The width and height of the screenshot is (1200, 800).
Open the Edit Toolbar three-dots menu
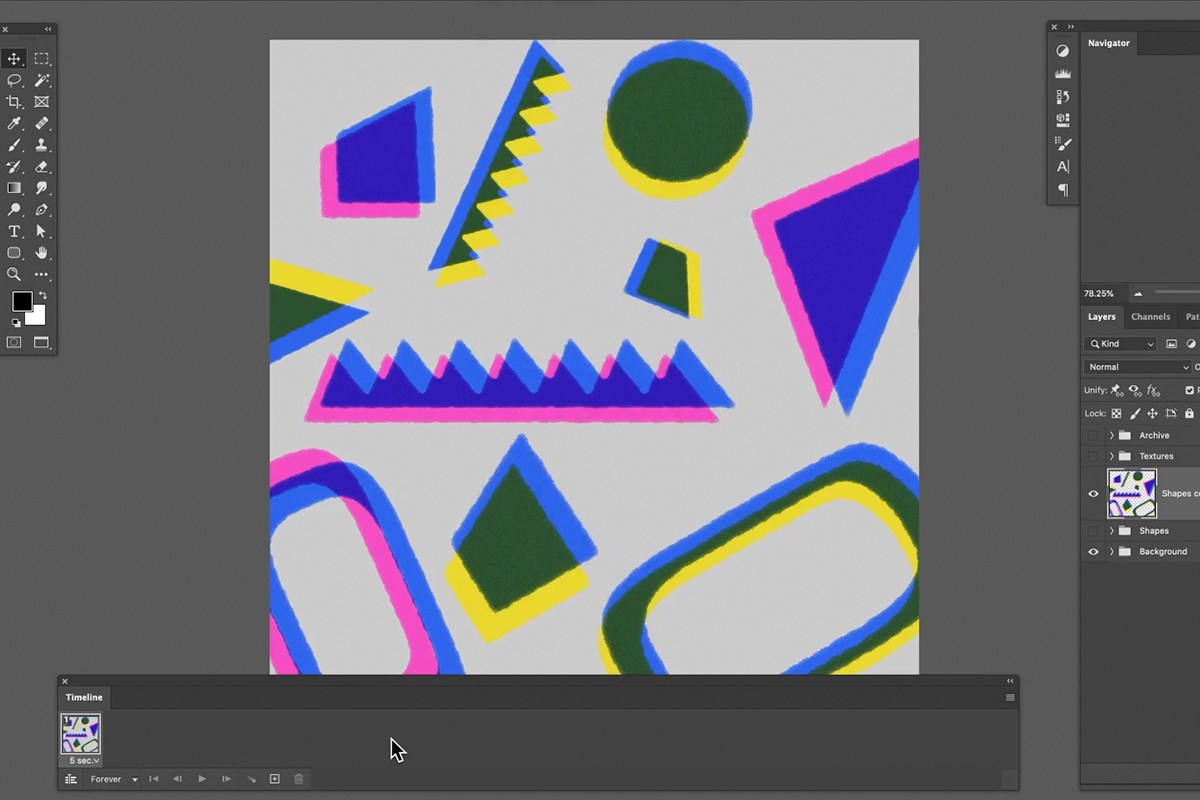[42, 274]
